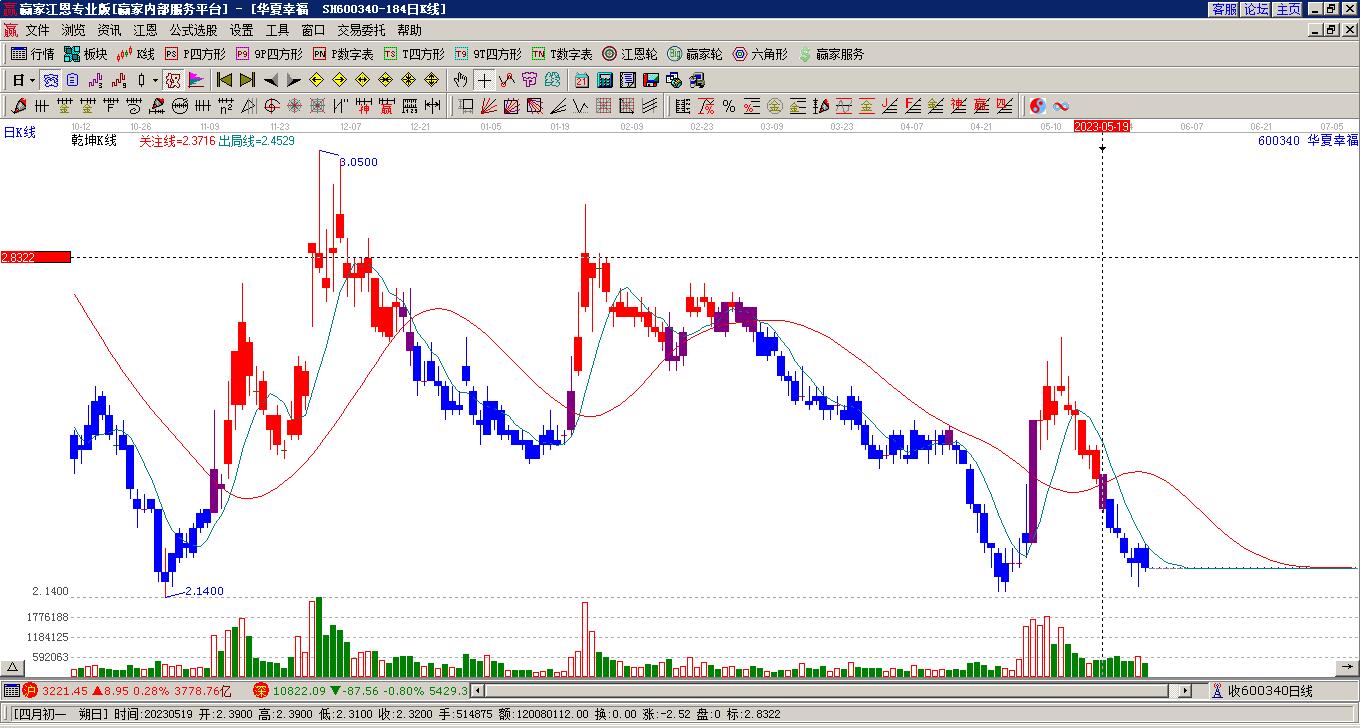Launch the 赢家轮 wheel tool

pos(695,54)
